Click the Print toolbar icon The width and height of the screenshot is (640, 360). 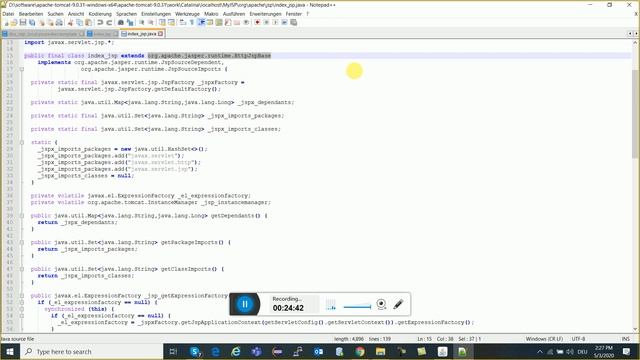59,22
